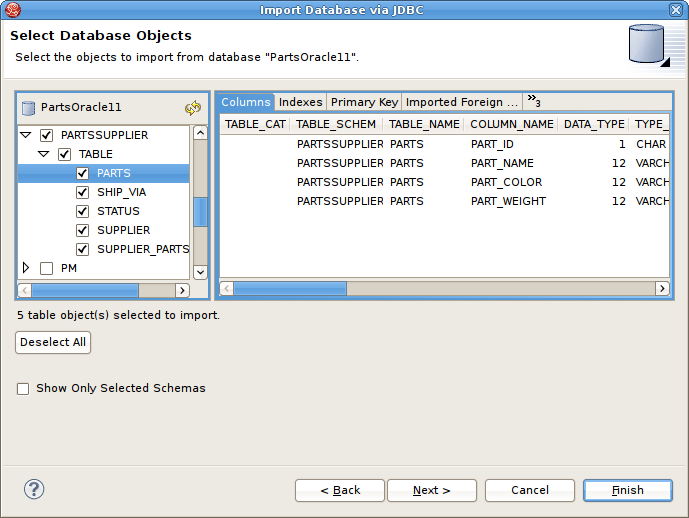
Task: Click the columns table horizontal scrollbar thumb
Action: 290,289
